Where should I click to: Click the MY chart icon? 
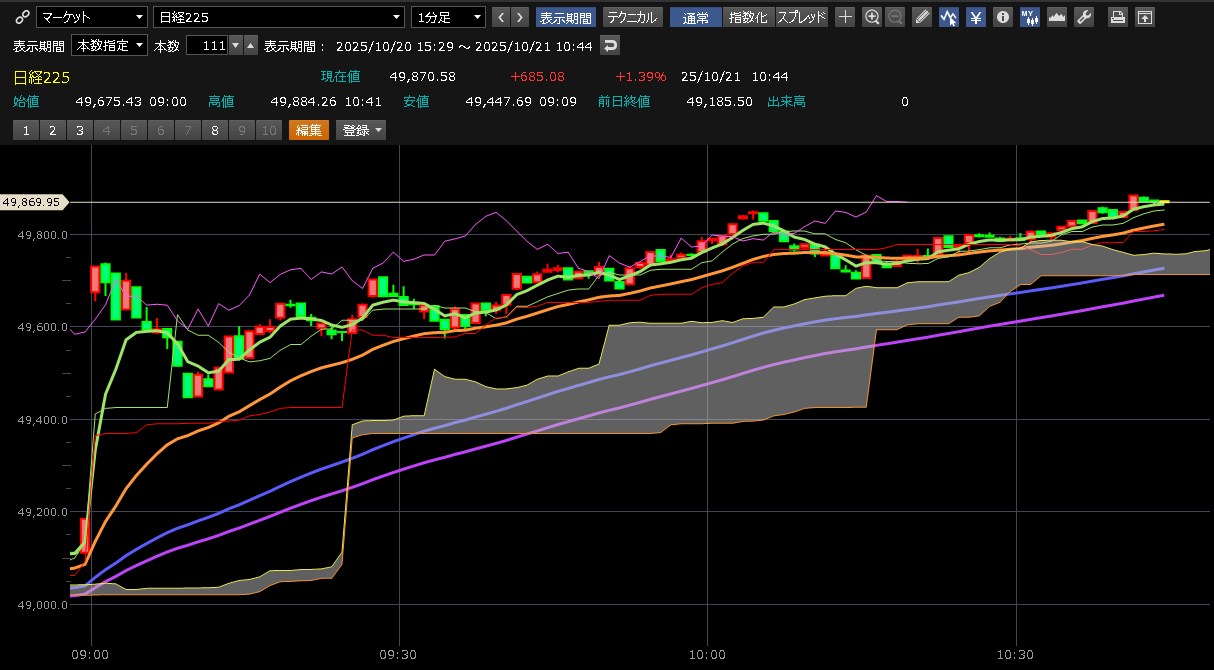coord(1029,17)
